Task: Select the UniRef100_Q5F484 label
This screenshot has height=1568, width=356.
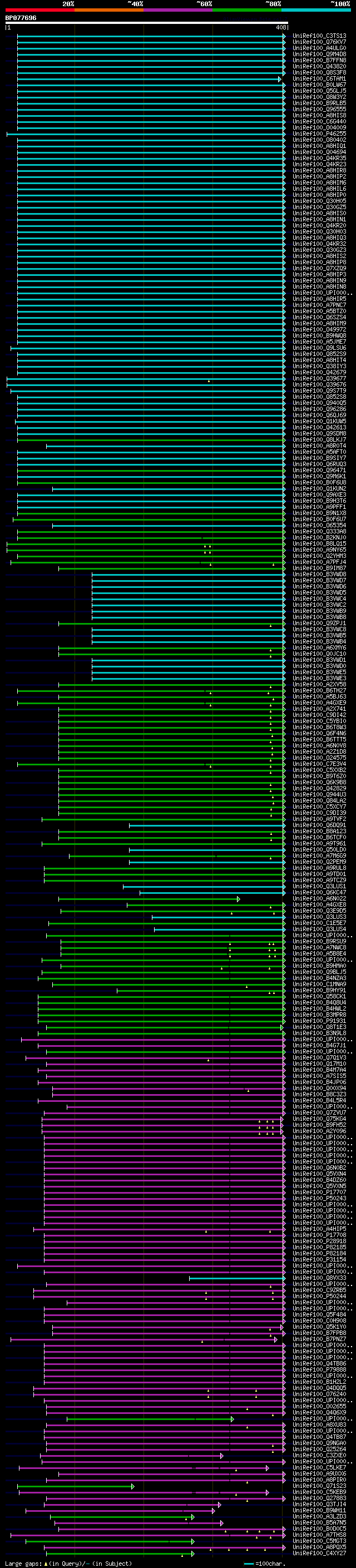Action: [x=319, y=1314]
